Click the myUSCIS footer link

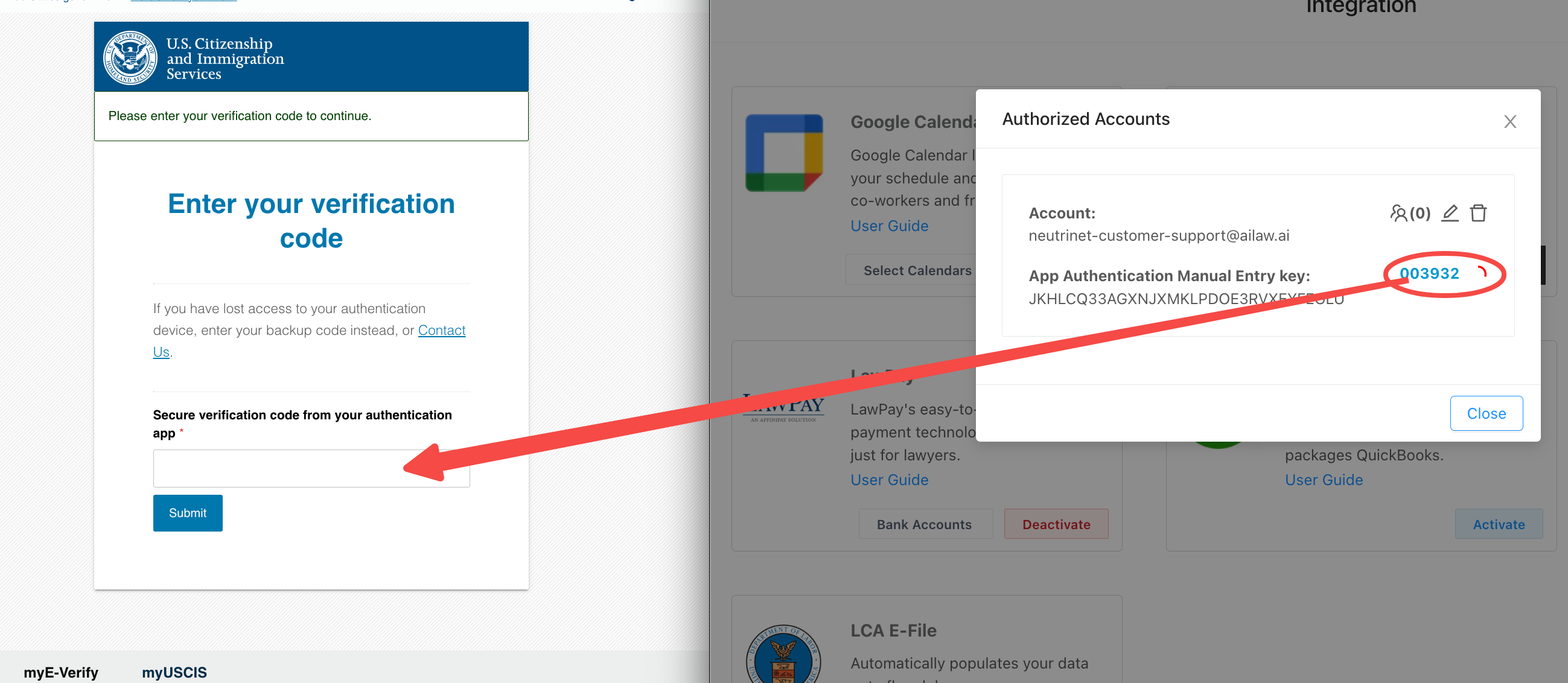[174, 672]
